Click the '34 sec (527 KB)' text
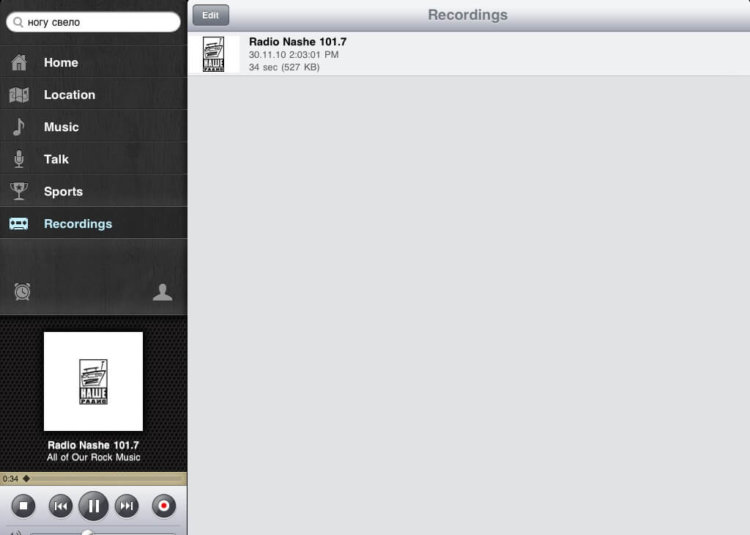Viewport: 750px width, 535px height. [x=284, y=67]
